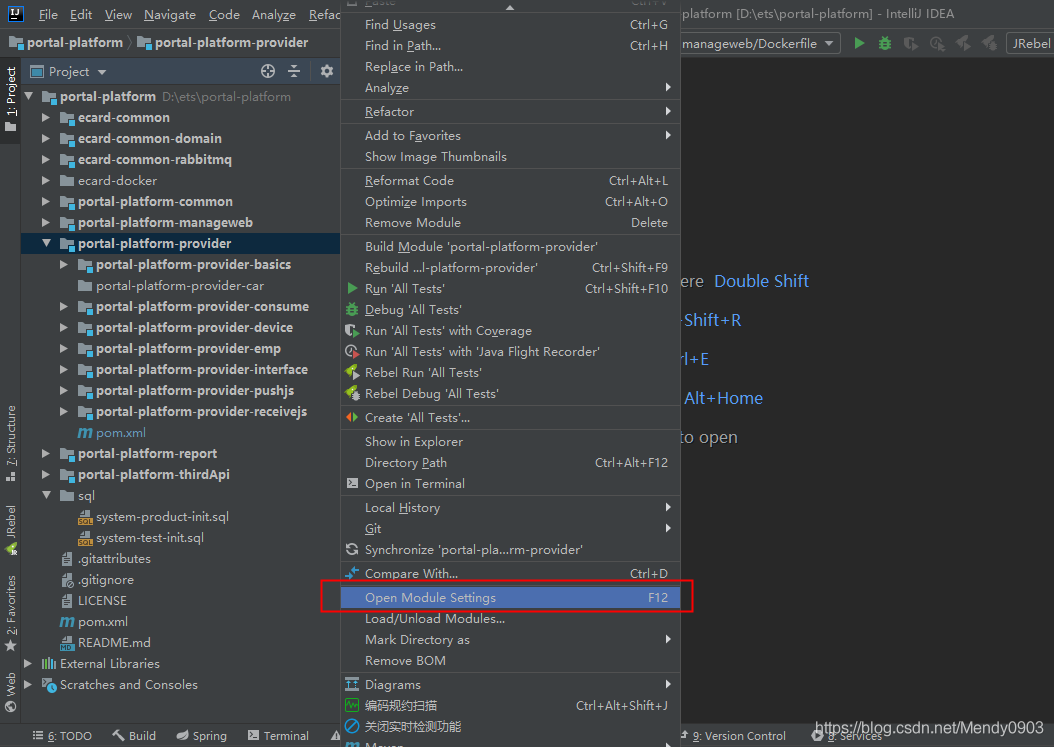1054x747 pixels.
Task: Expand External Libraries node
Action: coord(28,663)
